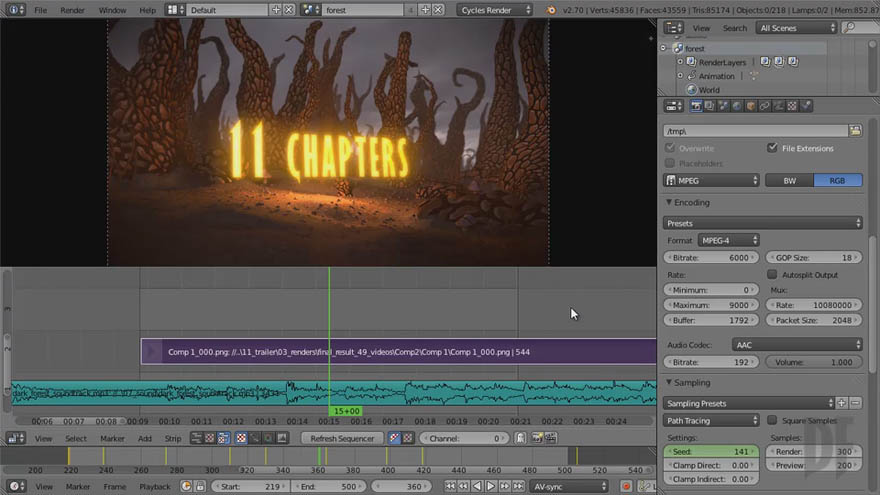Open the Window menu
This screenshot has height=495, width=880.
(x=112, y=10)
